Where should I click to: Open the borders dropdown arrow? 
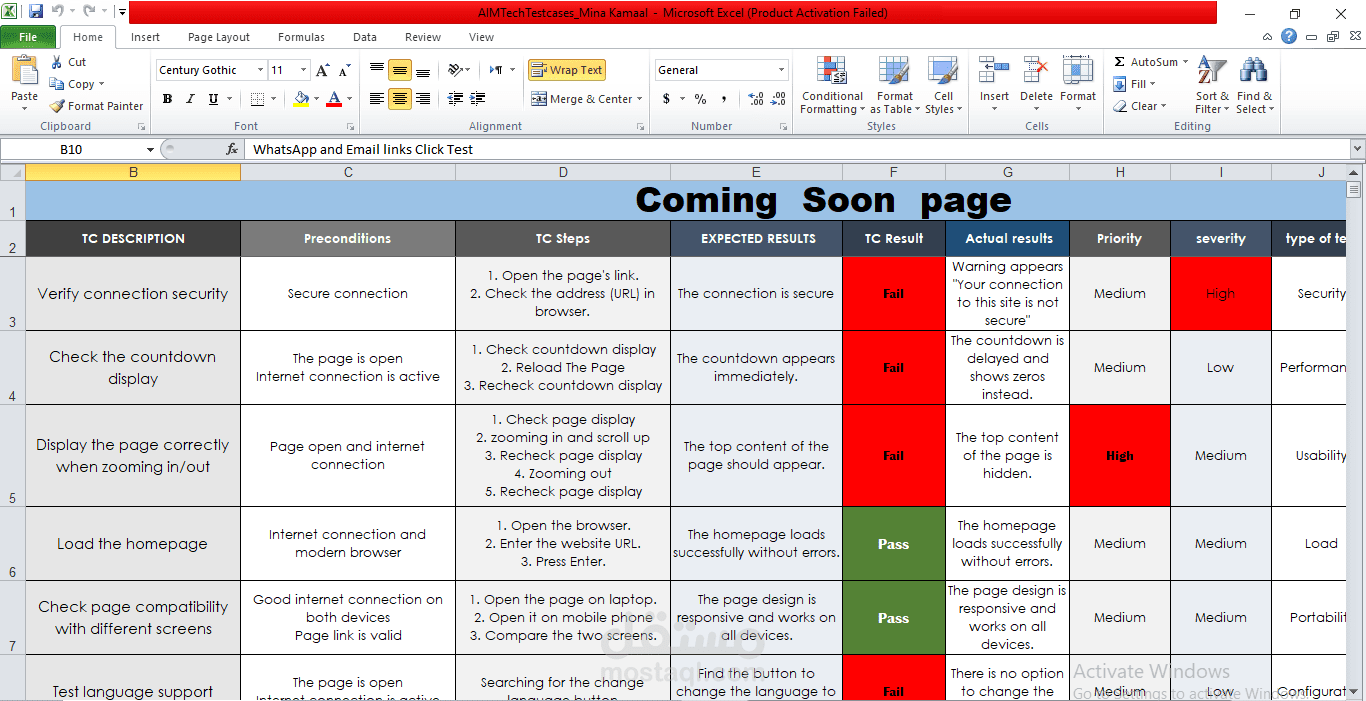(x=274, y=99)
